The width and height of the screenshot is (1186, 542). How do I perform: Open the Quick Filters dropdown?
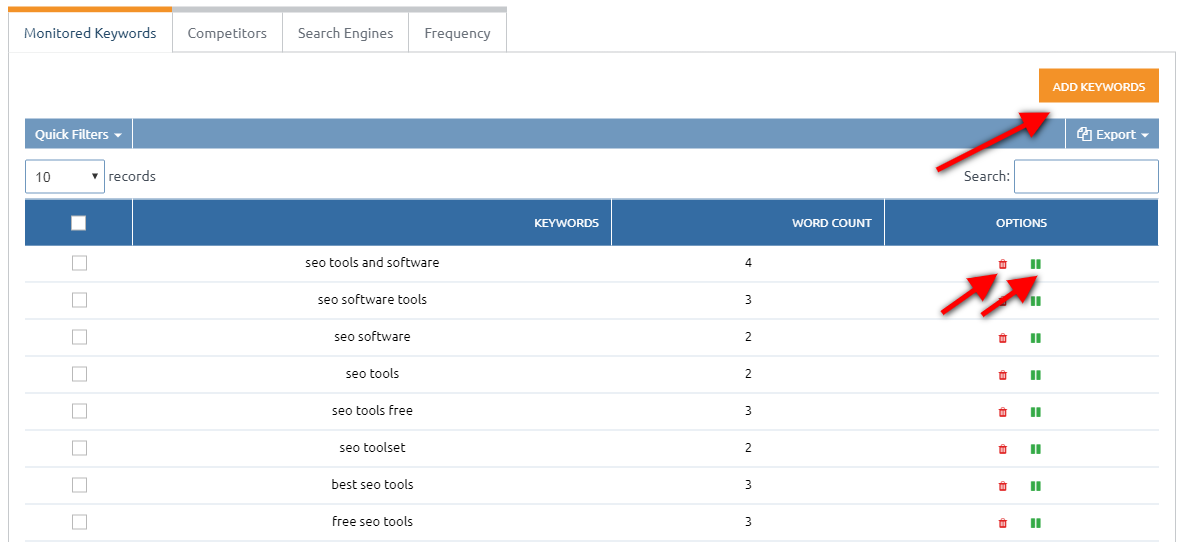tap(79, 135)
